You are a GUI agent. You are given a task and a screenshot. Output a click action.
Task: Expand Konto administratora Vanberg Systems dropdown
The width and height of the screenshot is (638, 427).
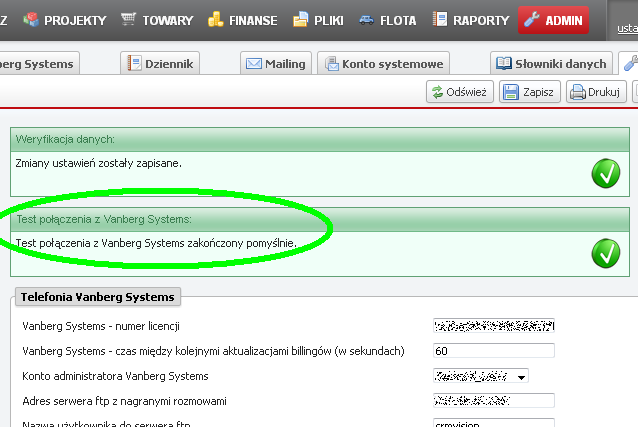pos(522,377)
